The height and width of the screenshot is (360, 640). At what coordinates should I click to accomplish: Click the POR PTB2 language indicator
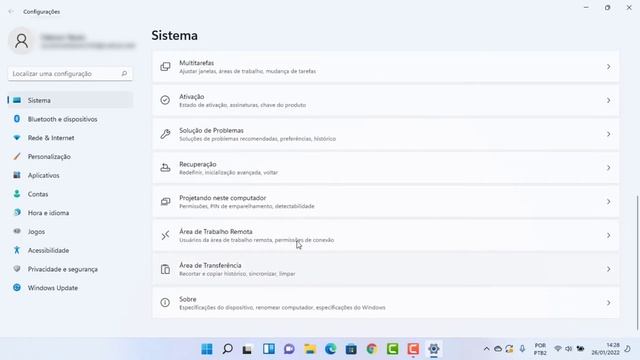click(540, 349)
